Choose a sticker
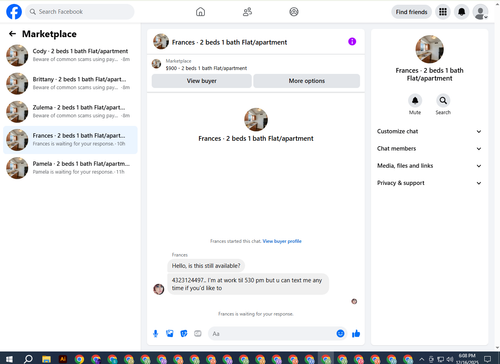 pyautogui.click(x=184, y=333)
